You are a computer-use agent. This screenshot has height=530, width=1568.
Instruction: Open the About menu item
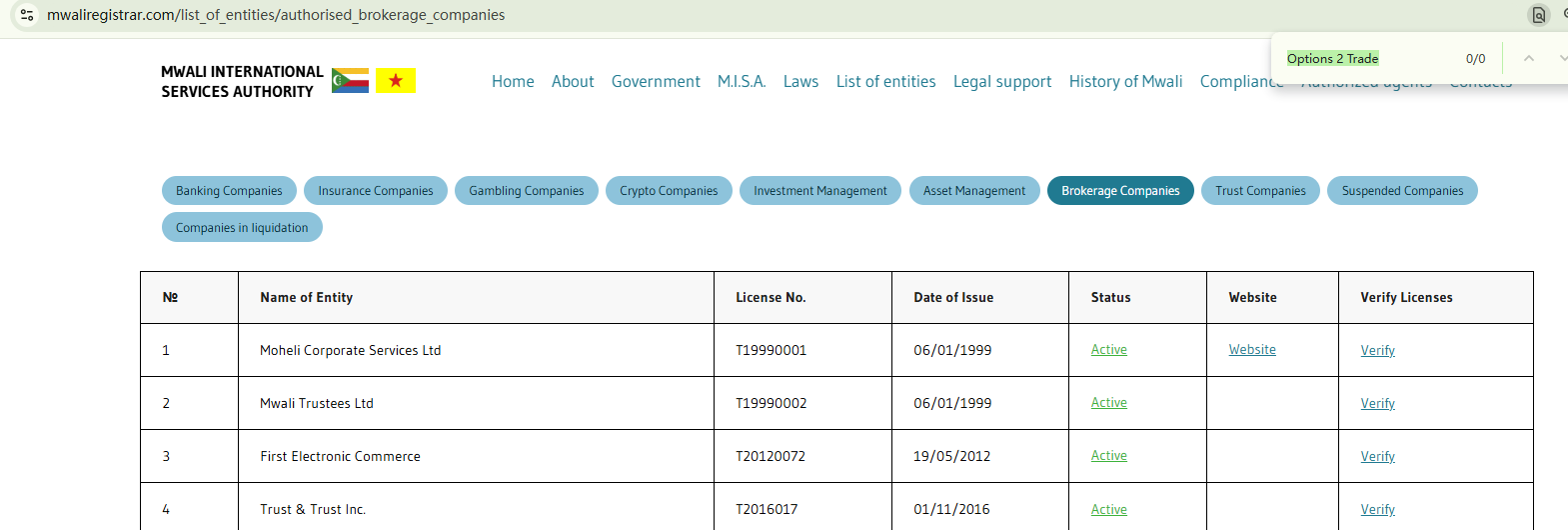tap(573, 82)
